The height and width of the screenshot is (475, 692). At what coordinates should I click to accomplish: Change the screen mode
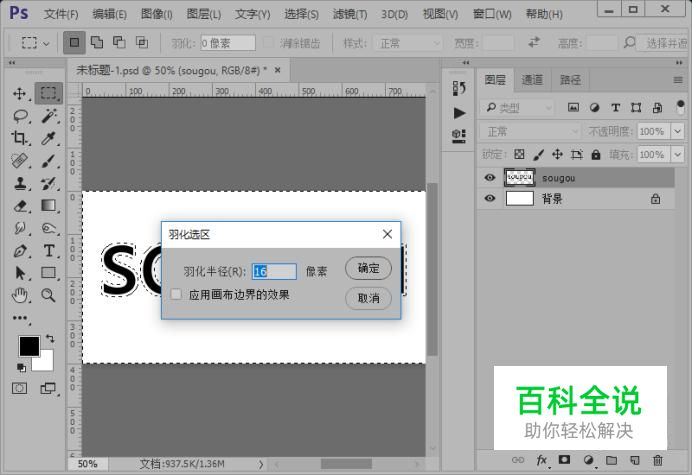48,388
